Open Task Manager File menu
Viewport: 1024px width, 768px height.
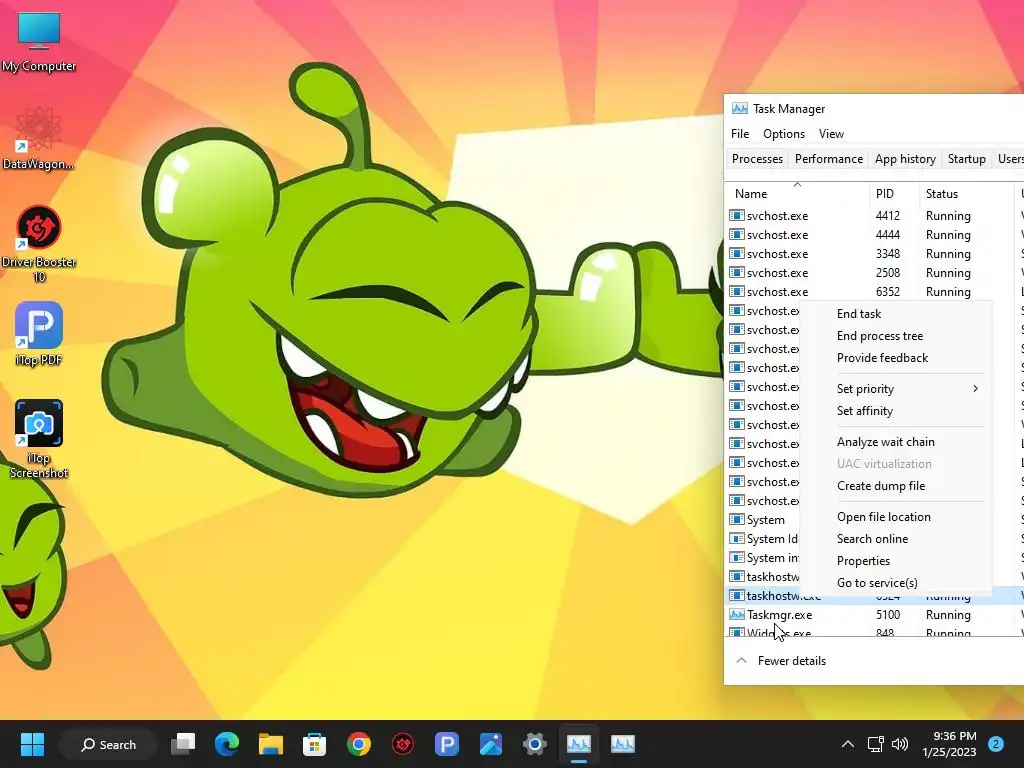[x=740, y=134]
